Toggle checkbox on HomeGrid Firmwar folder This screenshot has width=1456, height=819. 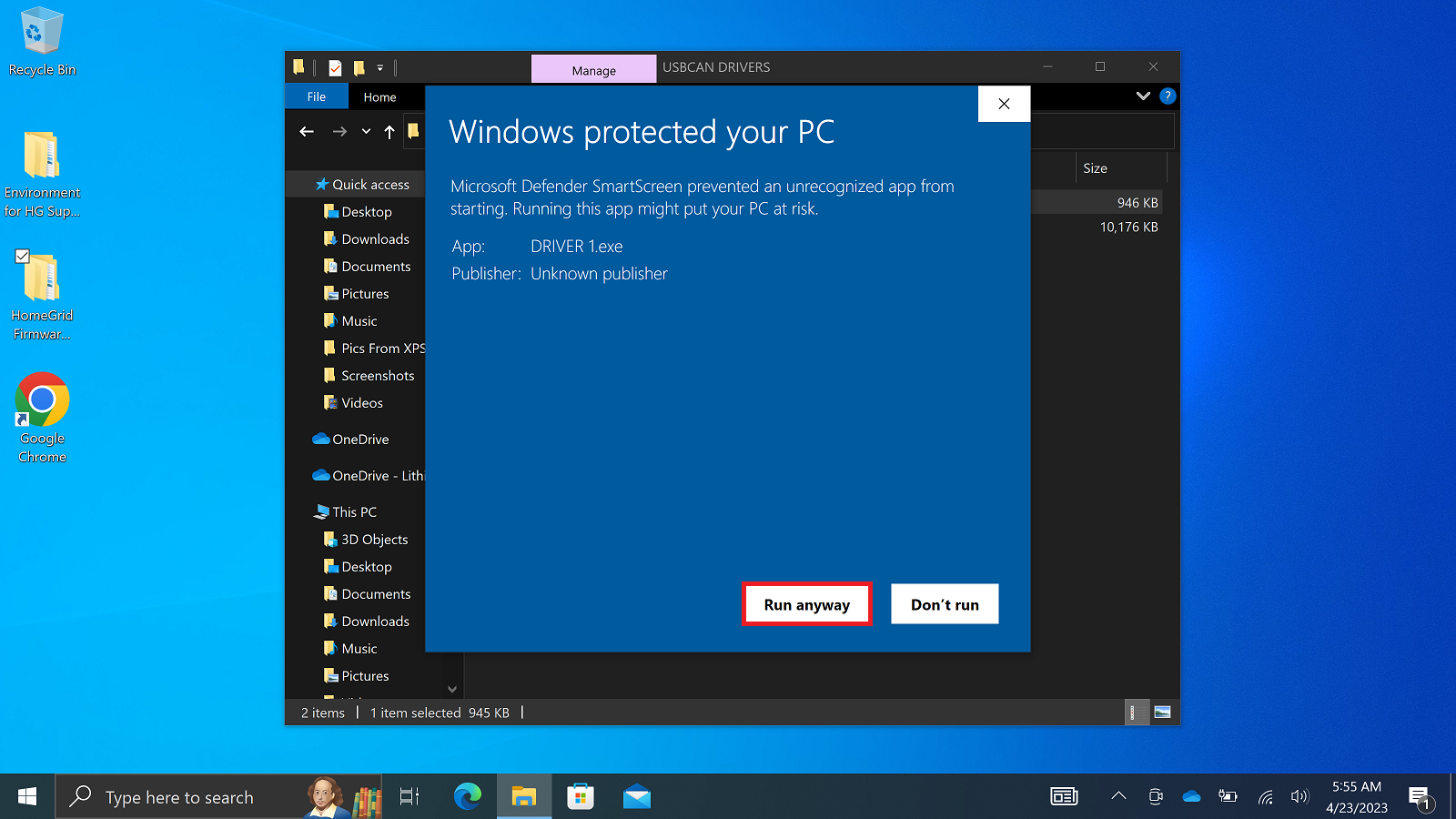pos(23,257)
